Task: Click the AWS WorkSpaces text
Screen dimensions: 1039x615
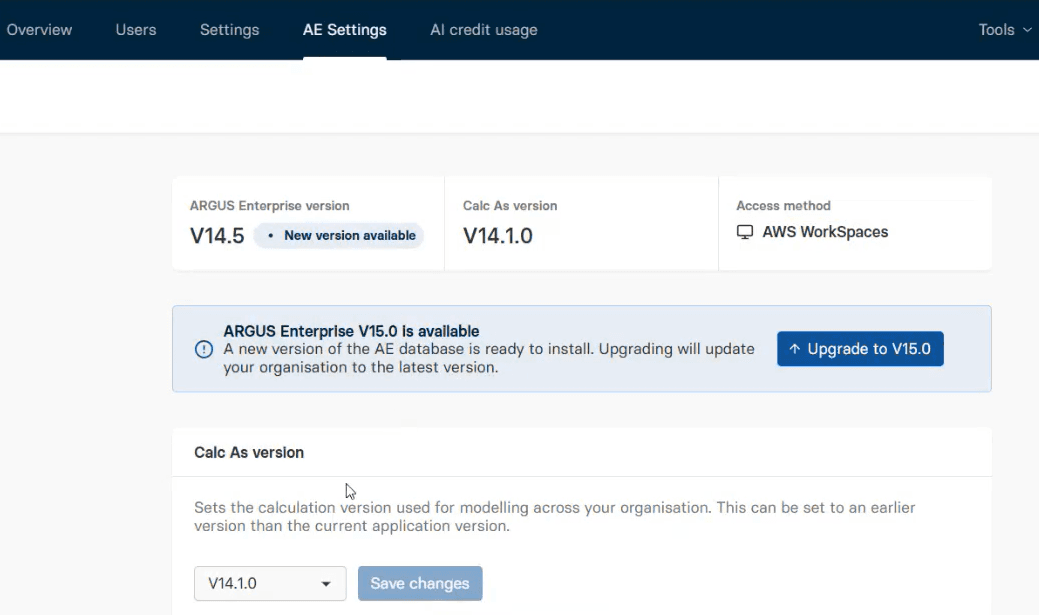Action: coord(825,232)
